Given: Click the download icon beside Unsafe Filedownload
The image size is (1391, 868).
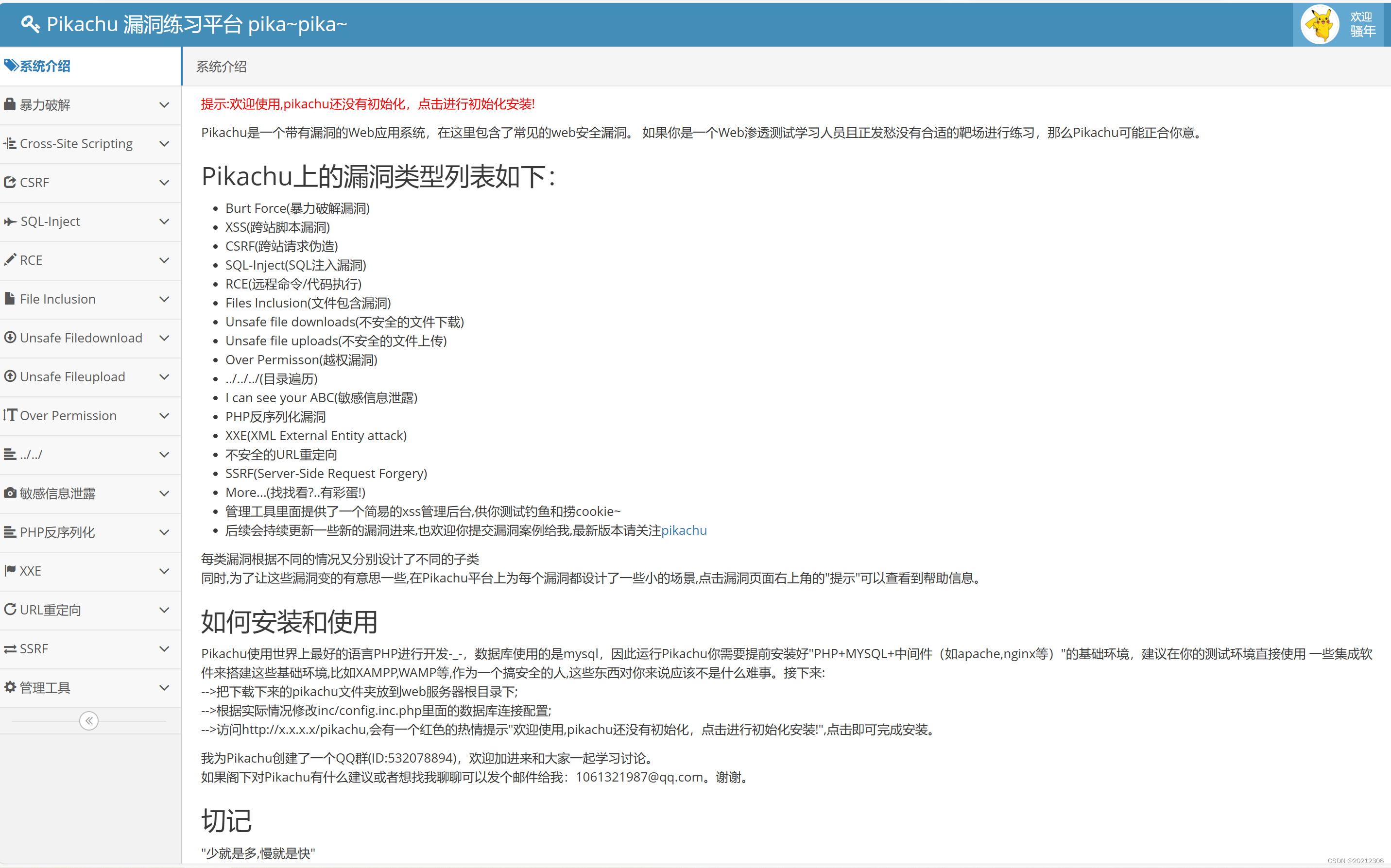Looking at the screenshot, I should 9,338.
